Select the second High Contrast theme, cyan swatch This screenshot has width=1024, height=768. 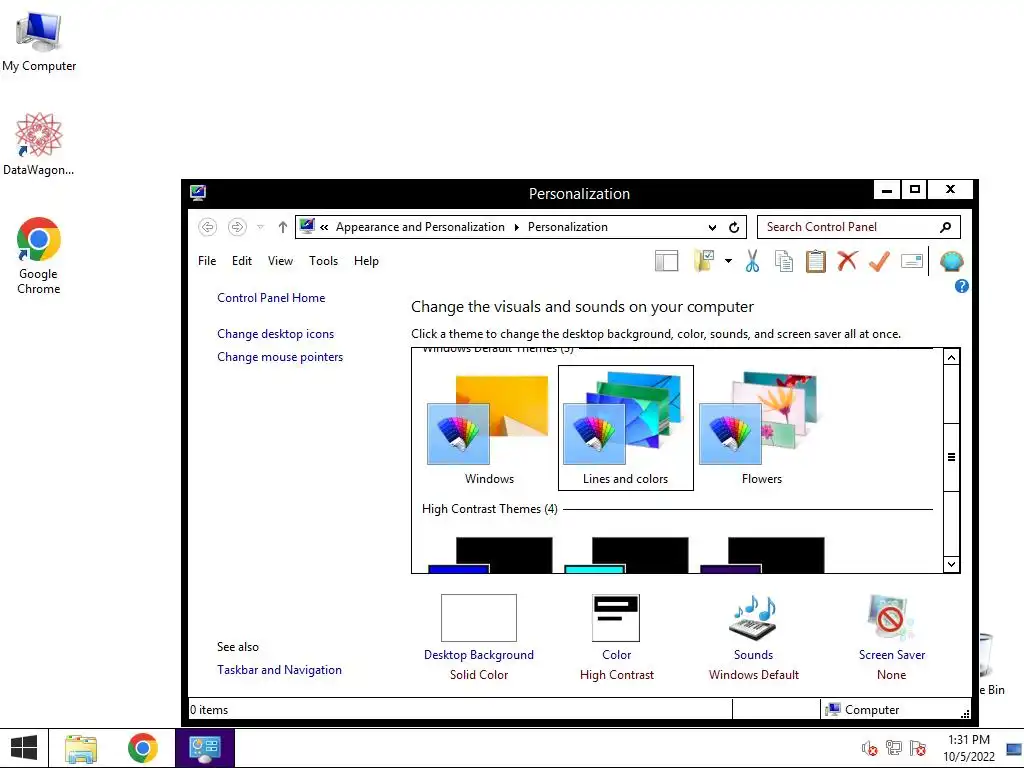(626, 555)
